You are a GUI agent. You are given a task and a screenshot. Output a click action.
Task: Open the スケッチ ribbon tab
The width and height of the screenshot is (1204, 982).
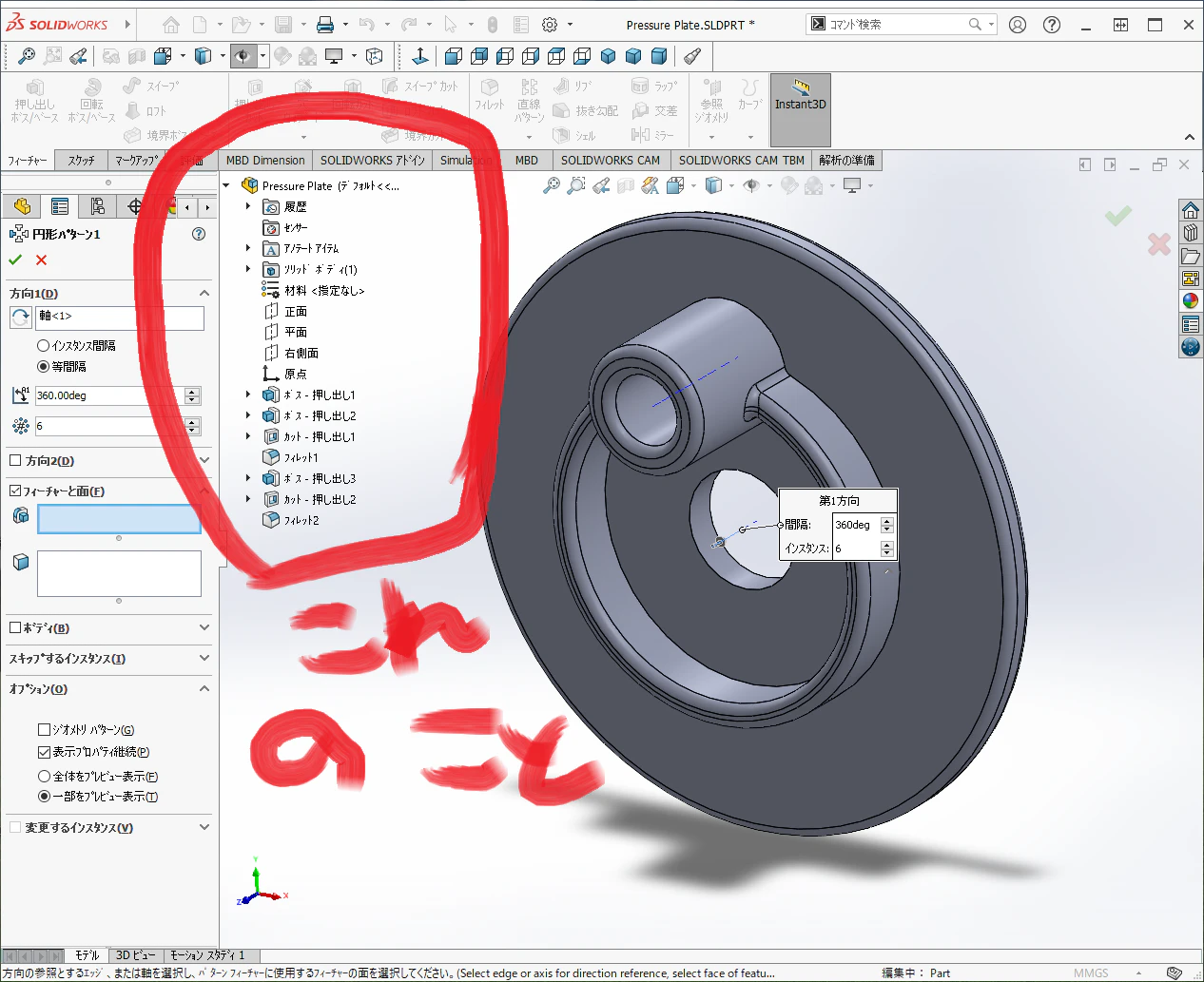(x=81, y=161)
